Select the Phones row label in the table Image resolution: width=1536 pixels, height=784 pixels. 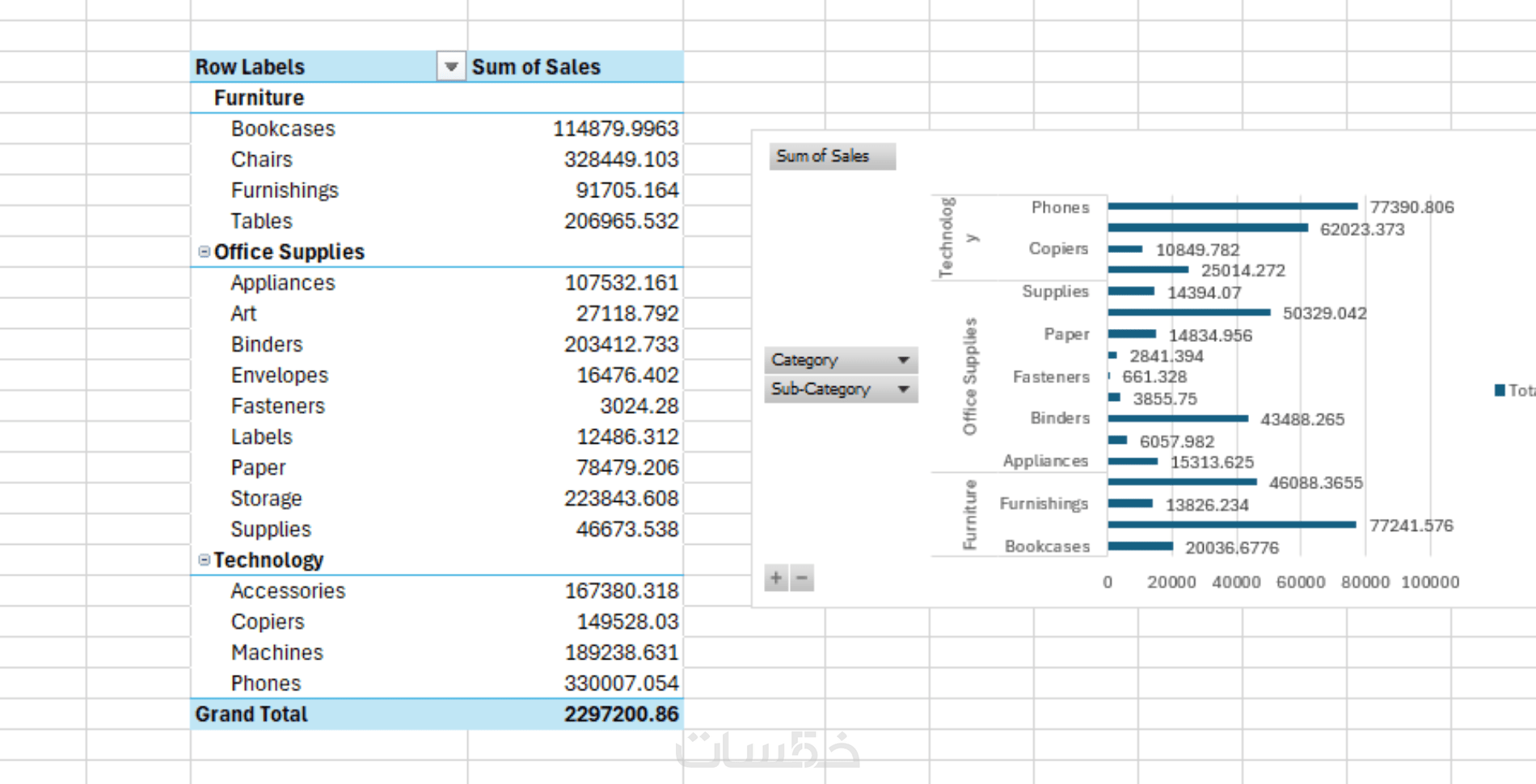click(x=266, y=683)
